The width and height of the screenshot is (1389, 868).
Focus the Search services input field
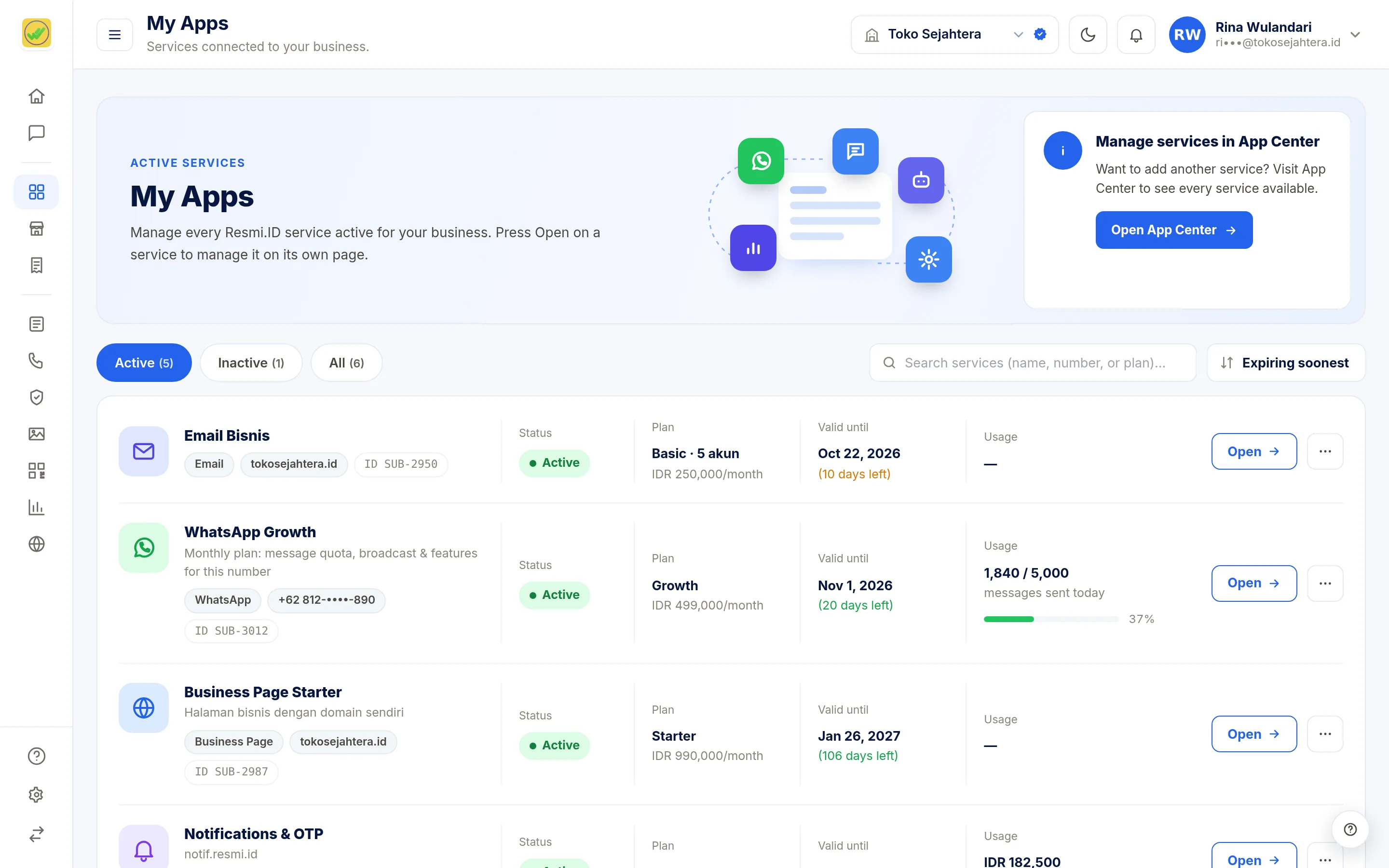[1033, 363]
